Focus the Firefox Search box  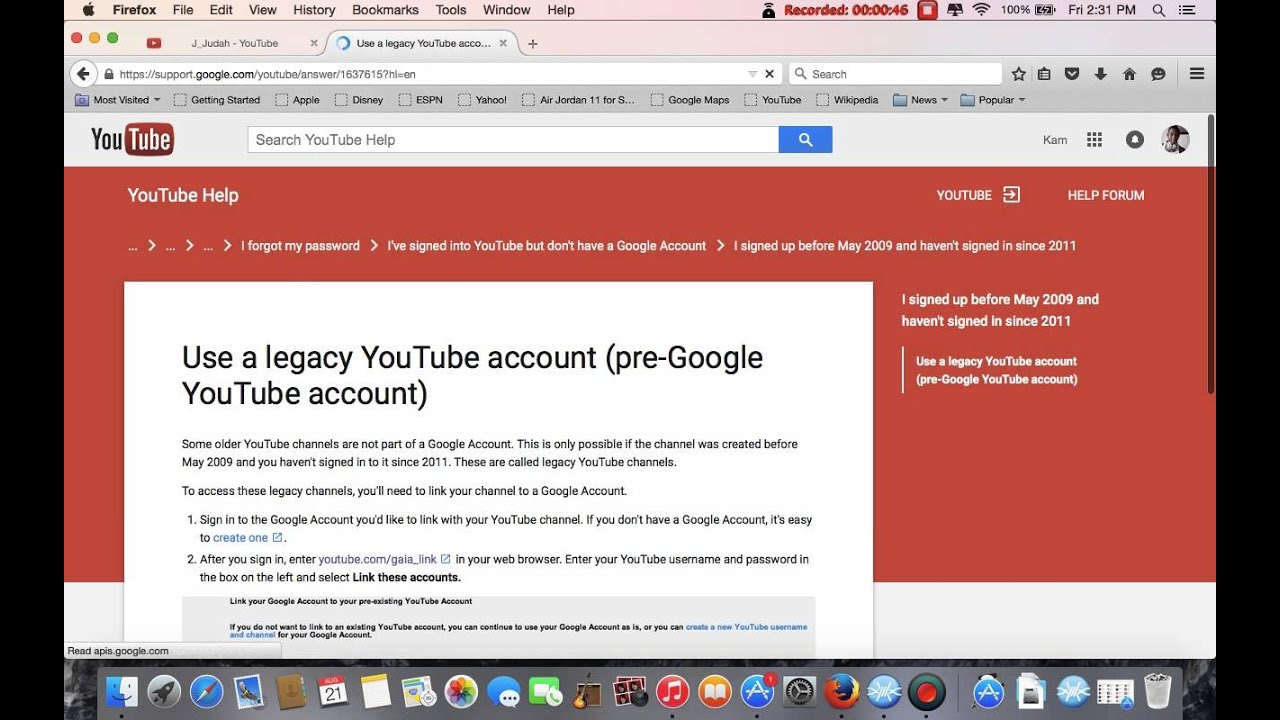(895, 74)
